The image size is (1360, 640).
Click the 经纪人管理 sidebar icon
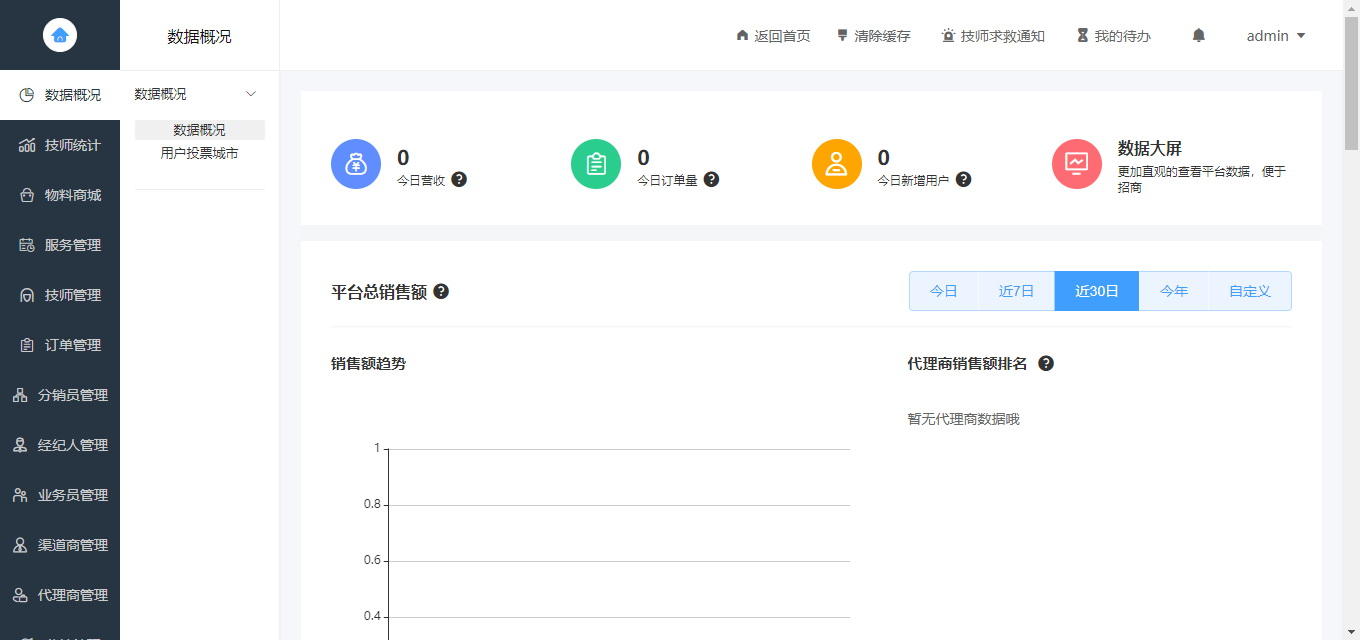point(20,445)
